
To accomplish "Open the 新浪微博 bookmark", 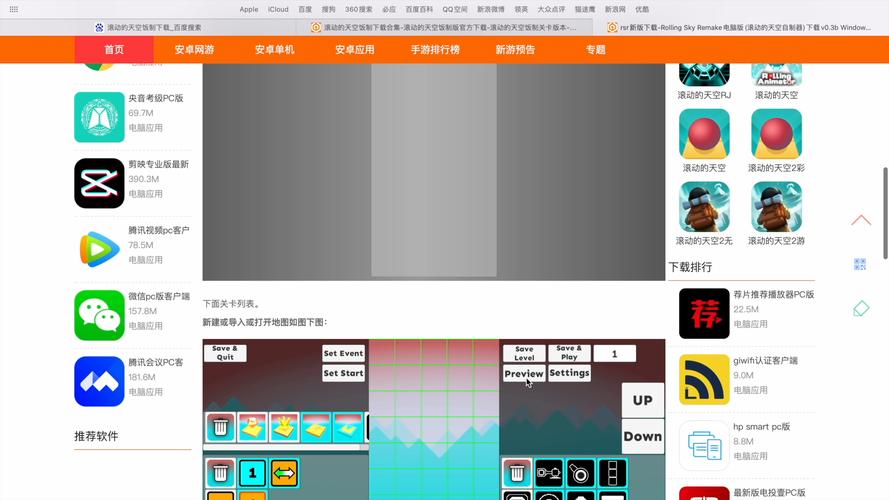I will (x=490, y=9).
